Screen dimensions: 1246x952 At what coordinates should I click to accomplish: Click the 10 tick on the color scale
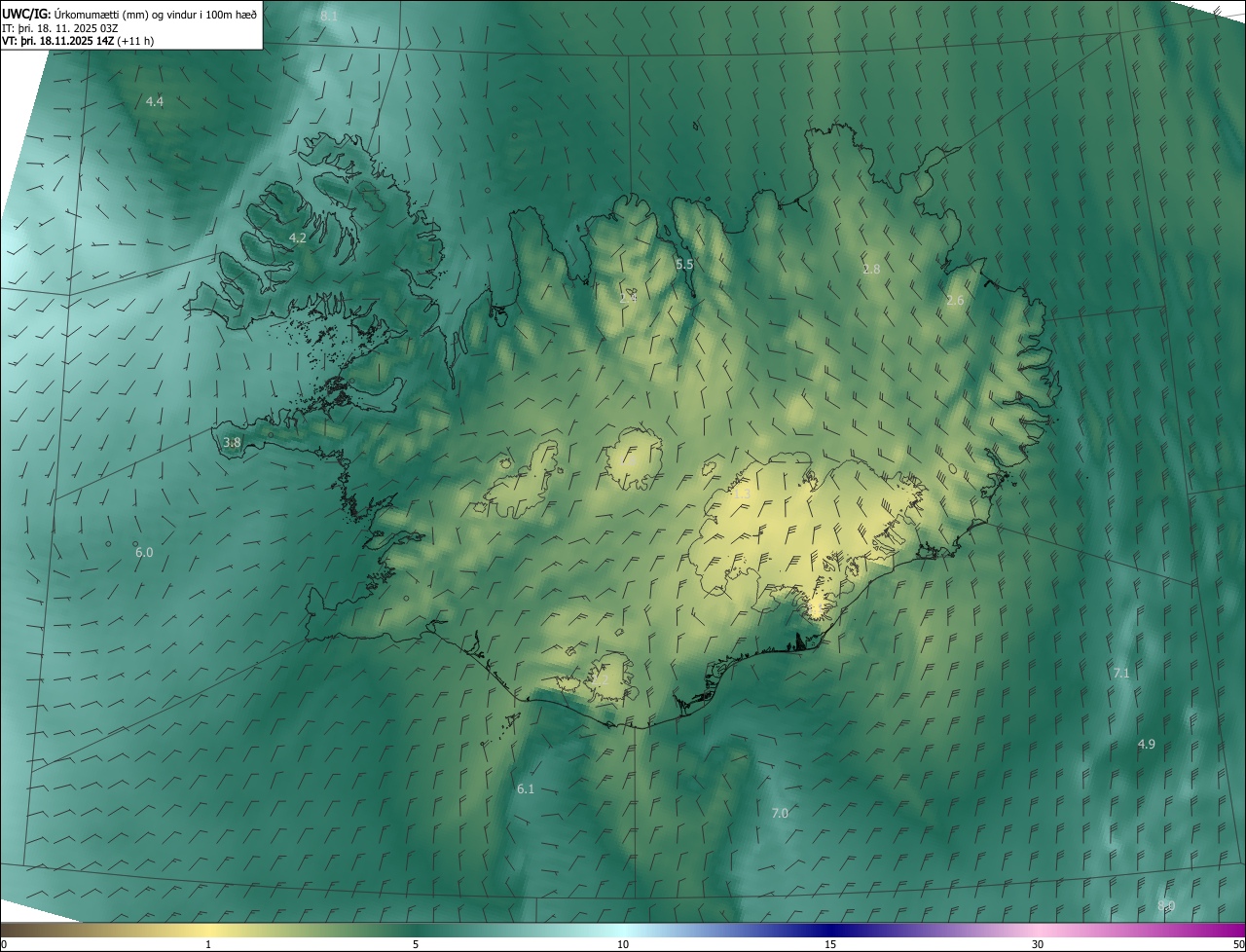coord(623,944)
